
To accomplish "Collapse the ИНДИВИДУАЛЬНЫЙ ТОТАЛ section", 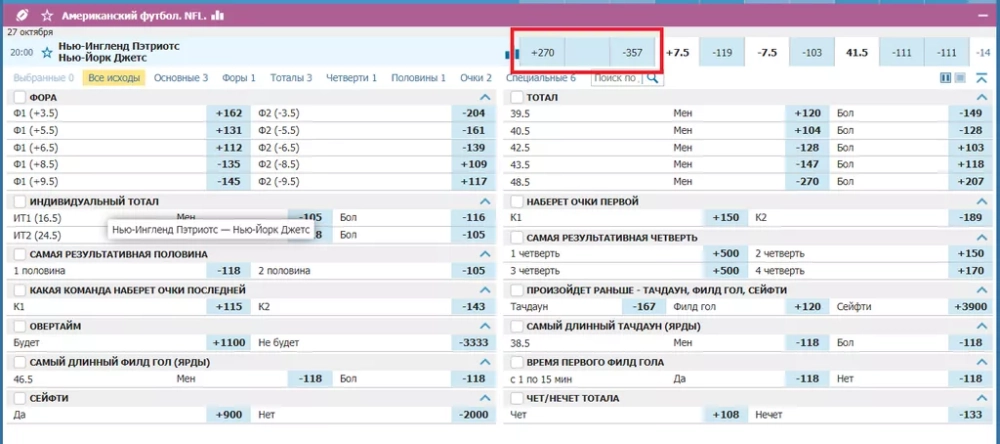I will [x=485, y=202].
